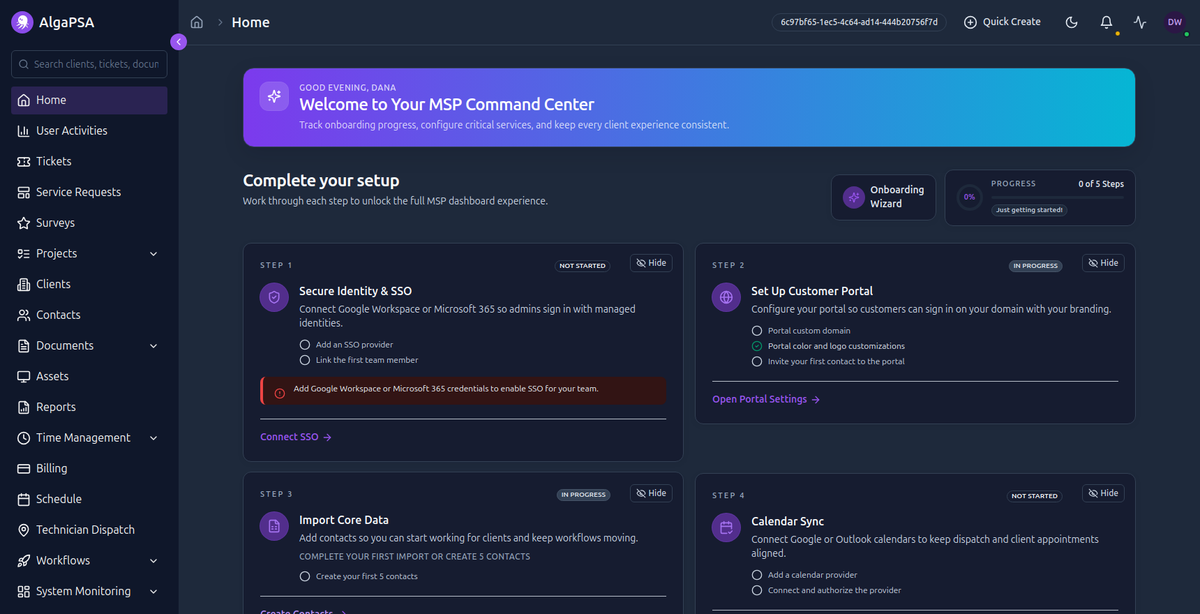1200x614 pixels.
Task: Go to Clients page
Action: (89, 284)
